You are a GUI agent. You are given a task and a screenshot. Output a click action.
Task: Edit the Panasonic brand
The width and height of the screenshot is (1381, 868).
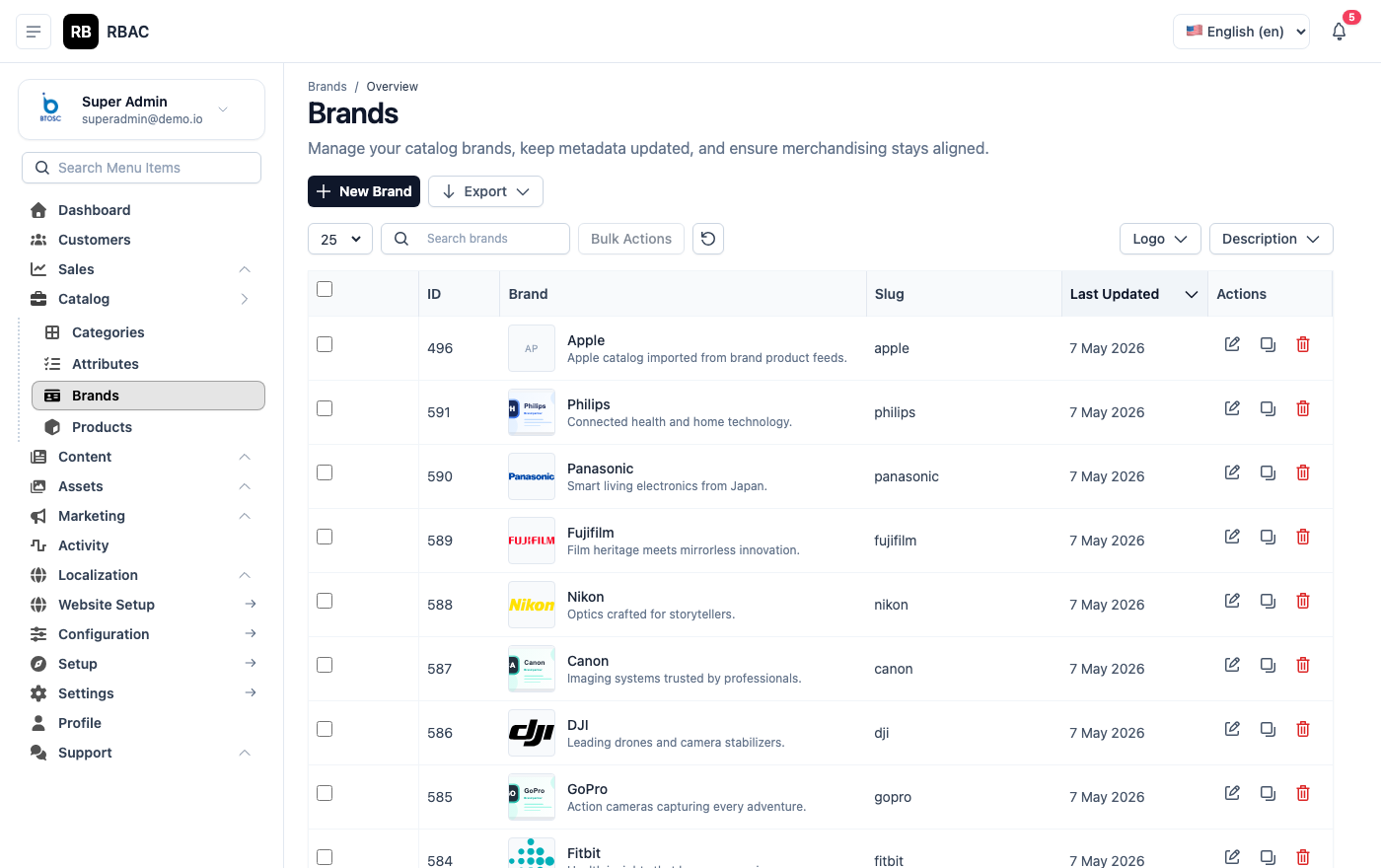pos(1232,472)
